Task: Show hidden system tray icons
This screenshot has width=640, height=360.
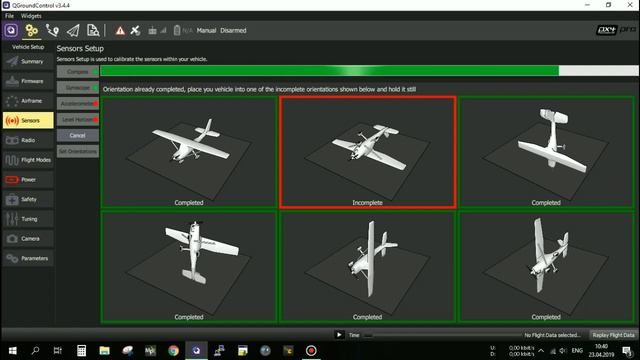Action: [x=541, y=351]
